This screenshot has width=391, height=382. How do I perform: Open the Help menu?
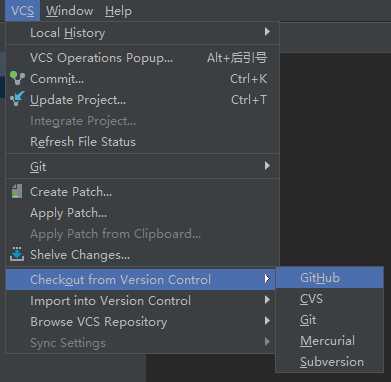[x=119, y=11]
